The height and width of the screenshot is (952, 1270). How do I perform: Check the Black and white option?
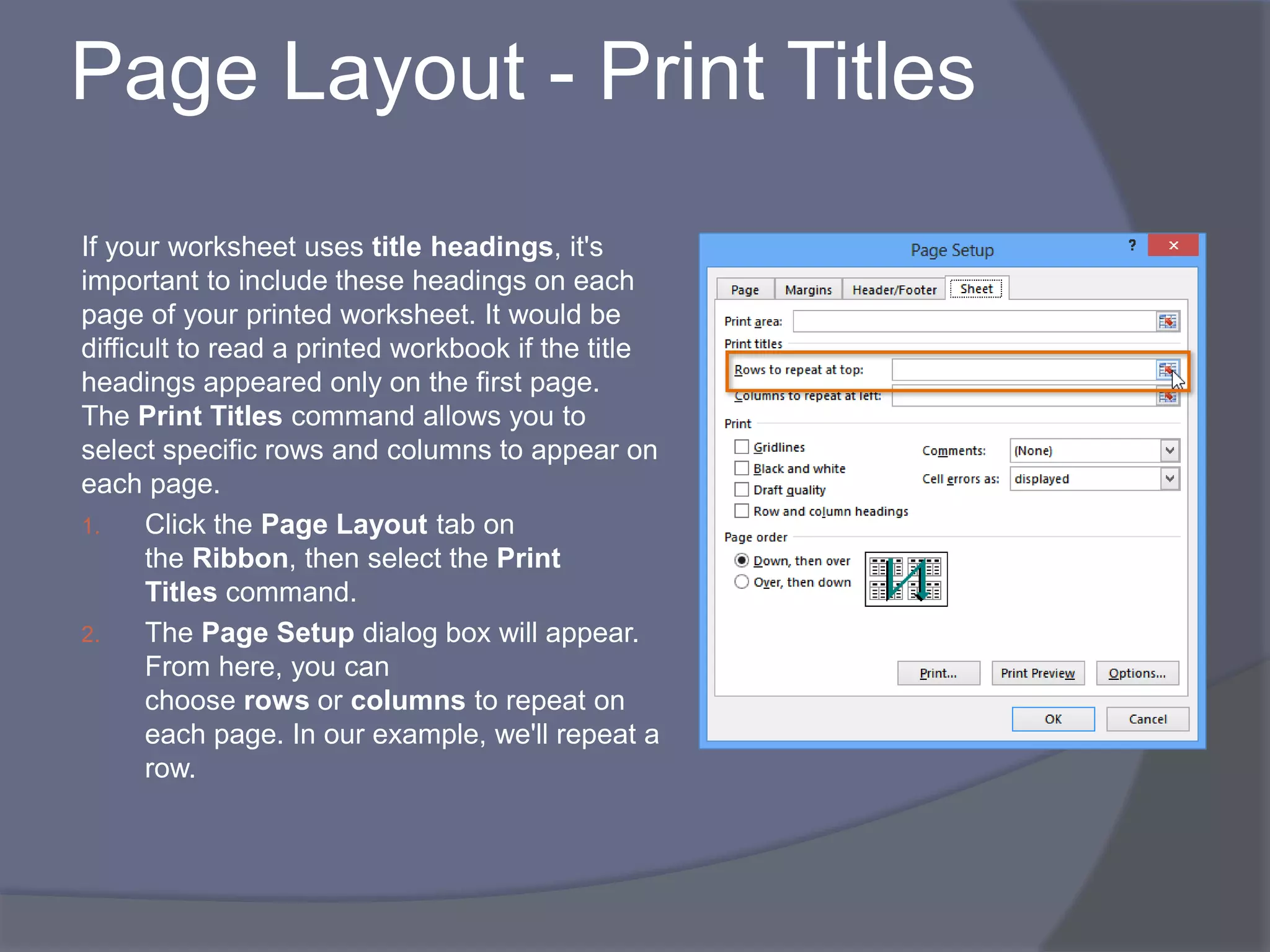[742, 468]
